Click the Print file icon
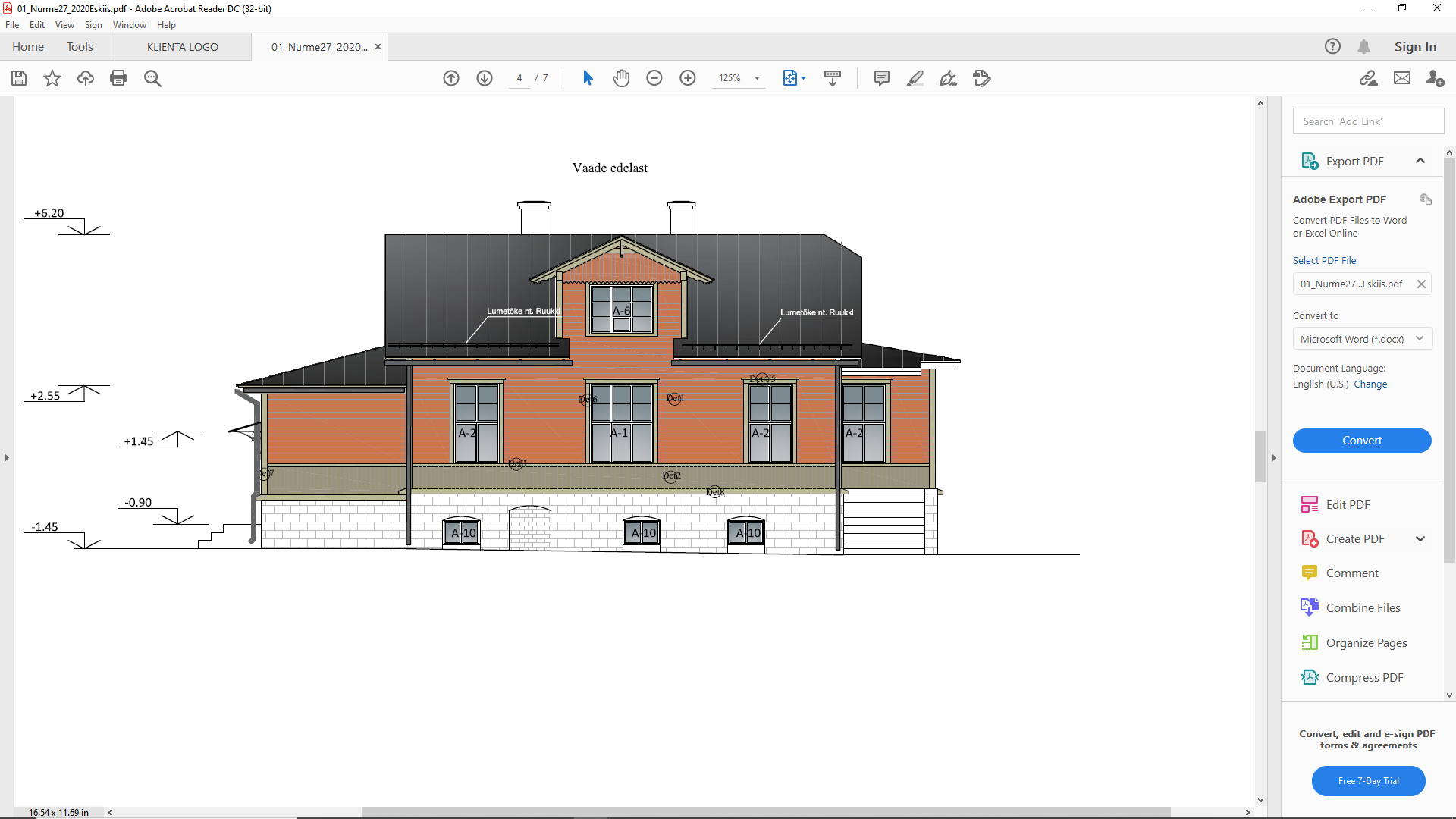Screen dimensions: 1456x819 tap(118, 78)
